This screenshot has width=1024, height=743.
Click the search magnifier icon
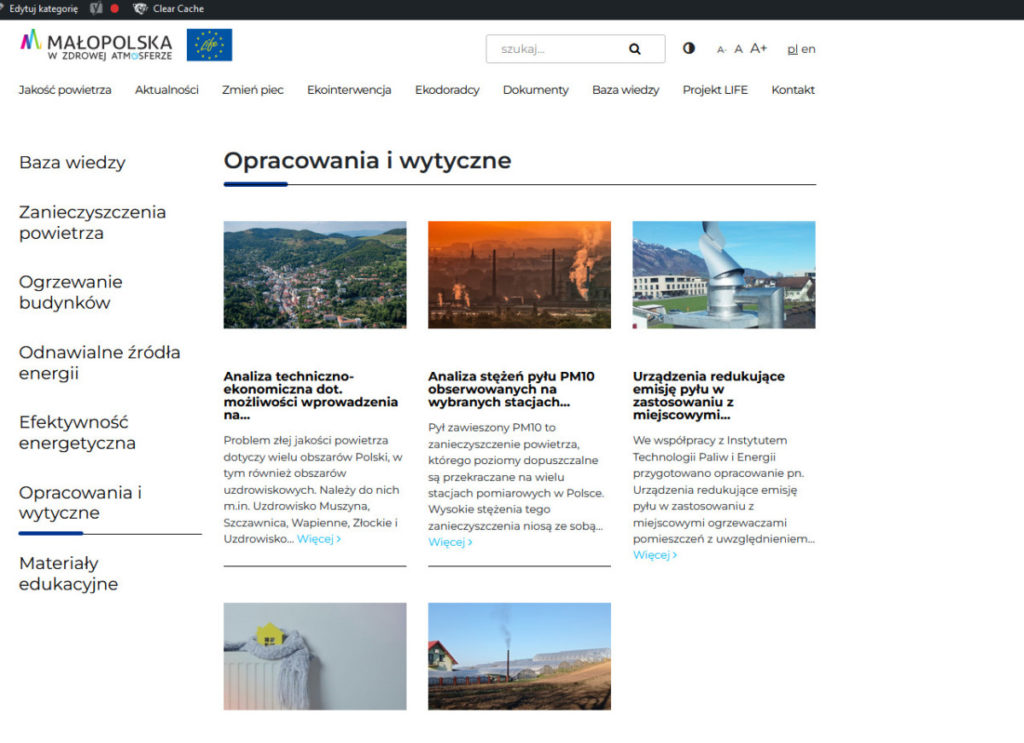pos(634,49)
